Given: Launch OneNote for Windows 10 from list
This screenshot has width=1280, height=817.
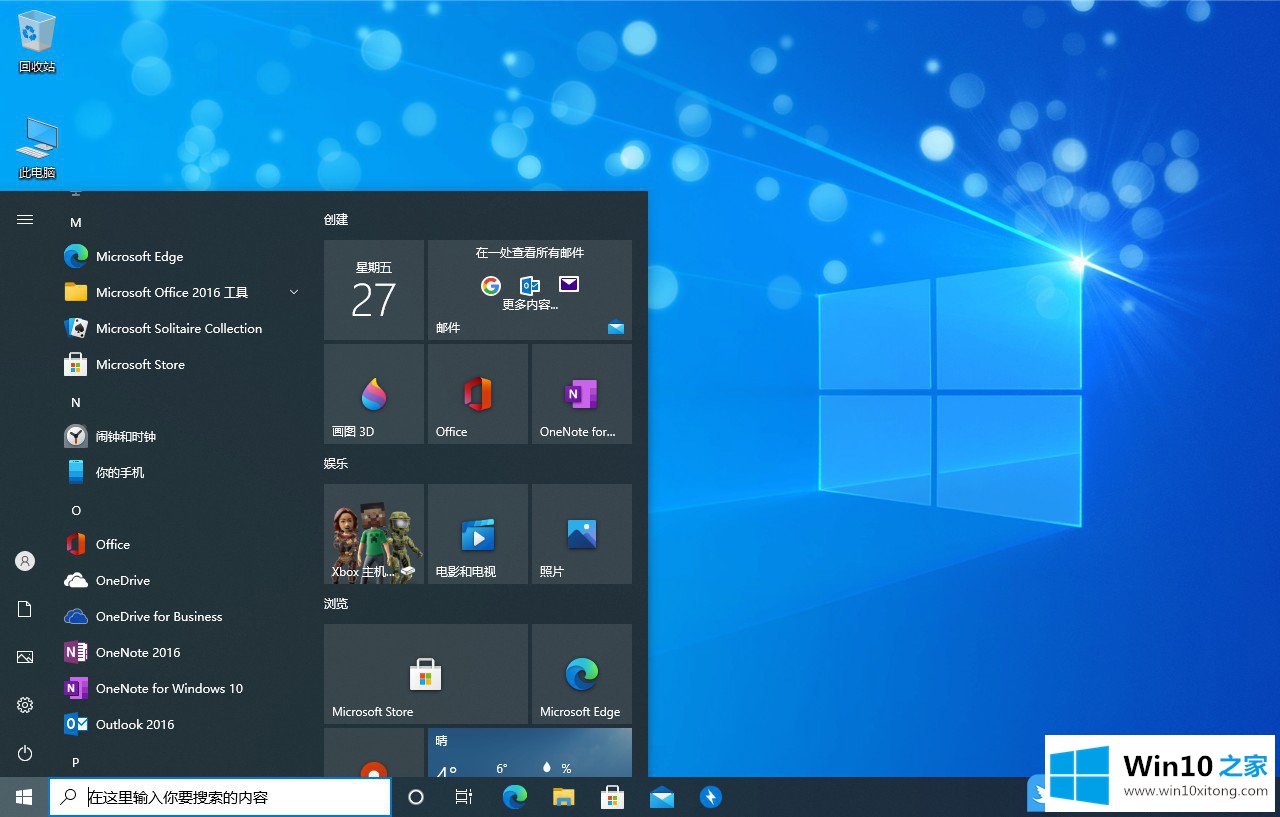Looking at the screenshot, I should [x=182, y=689].
